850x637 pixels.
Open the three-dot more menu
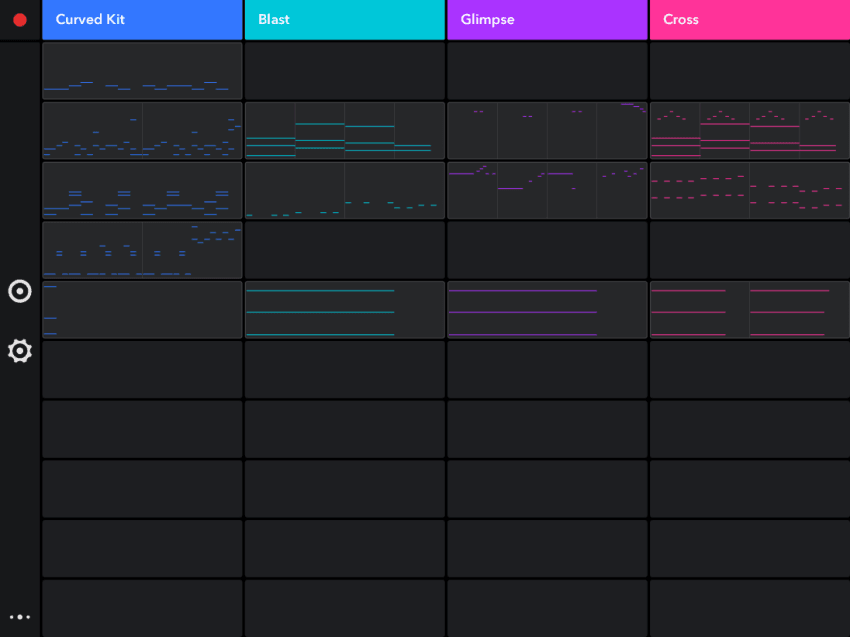coord(19,617)
